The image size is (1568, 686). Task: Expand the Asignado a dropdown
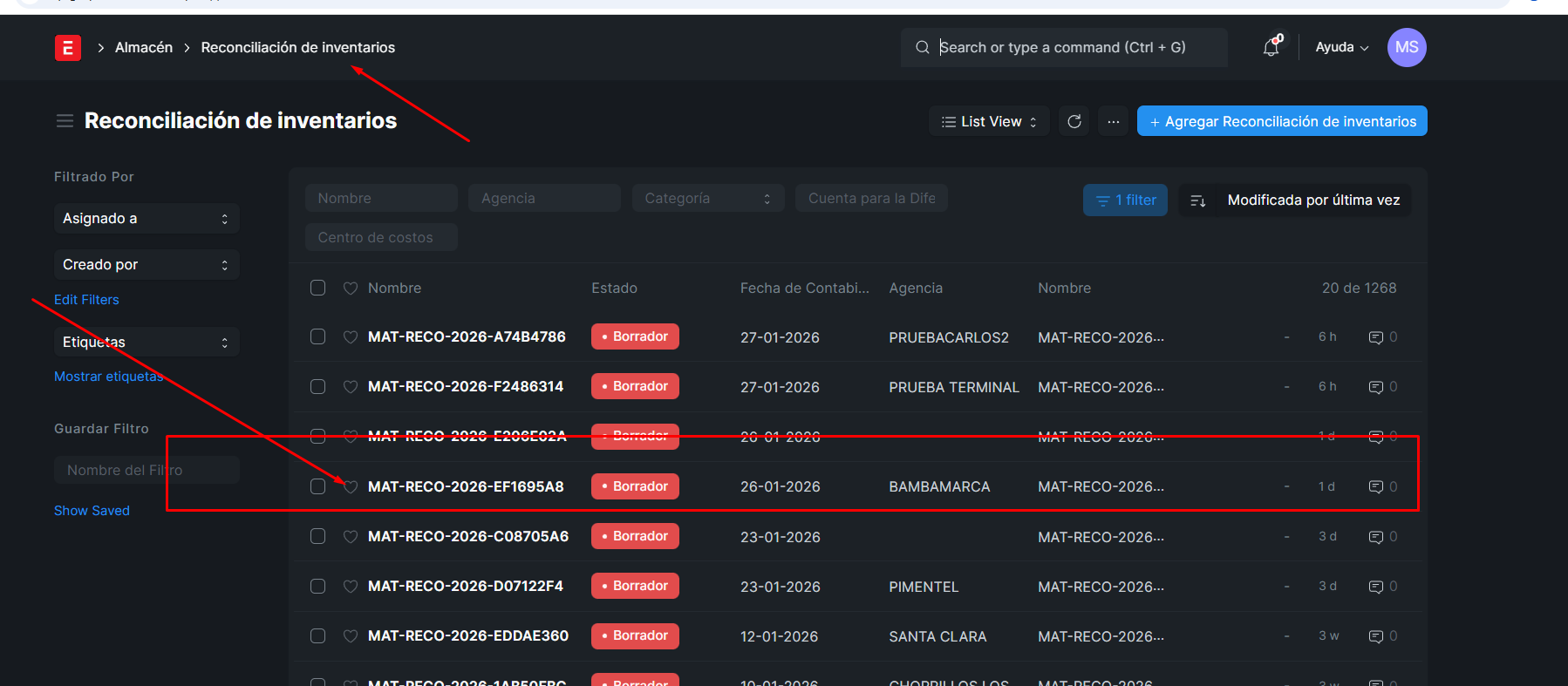click(x=146, y=219)
